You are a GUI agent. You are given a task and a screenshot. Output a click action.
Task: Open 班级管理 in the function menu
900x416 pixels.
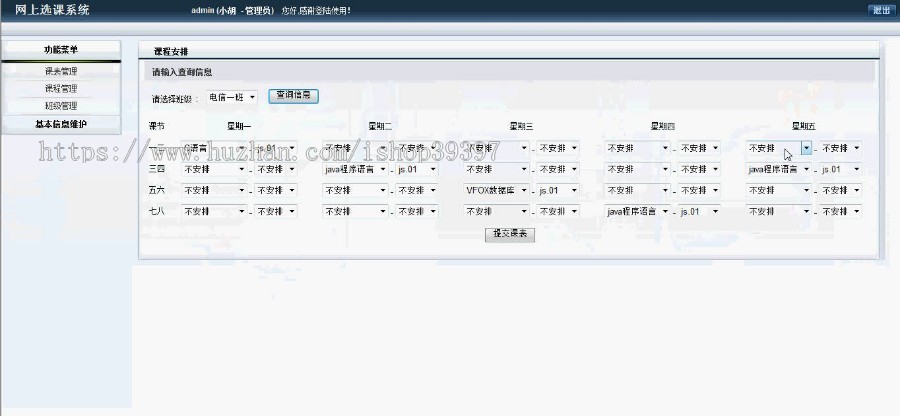(61, 106)
